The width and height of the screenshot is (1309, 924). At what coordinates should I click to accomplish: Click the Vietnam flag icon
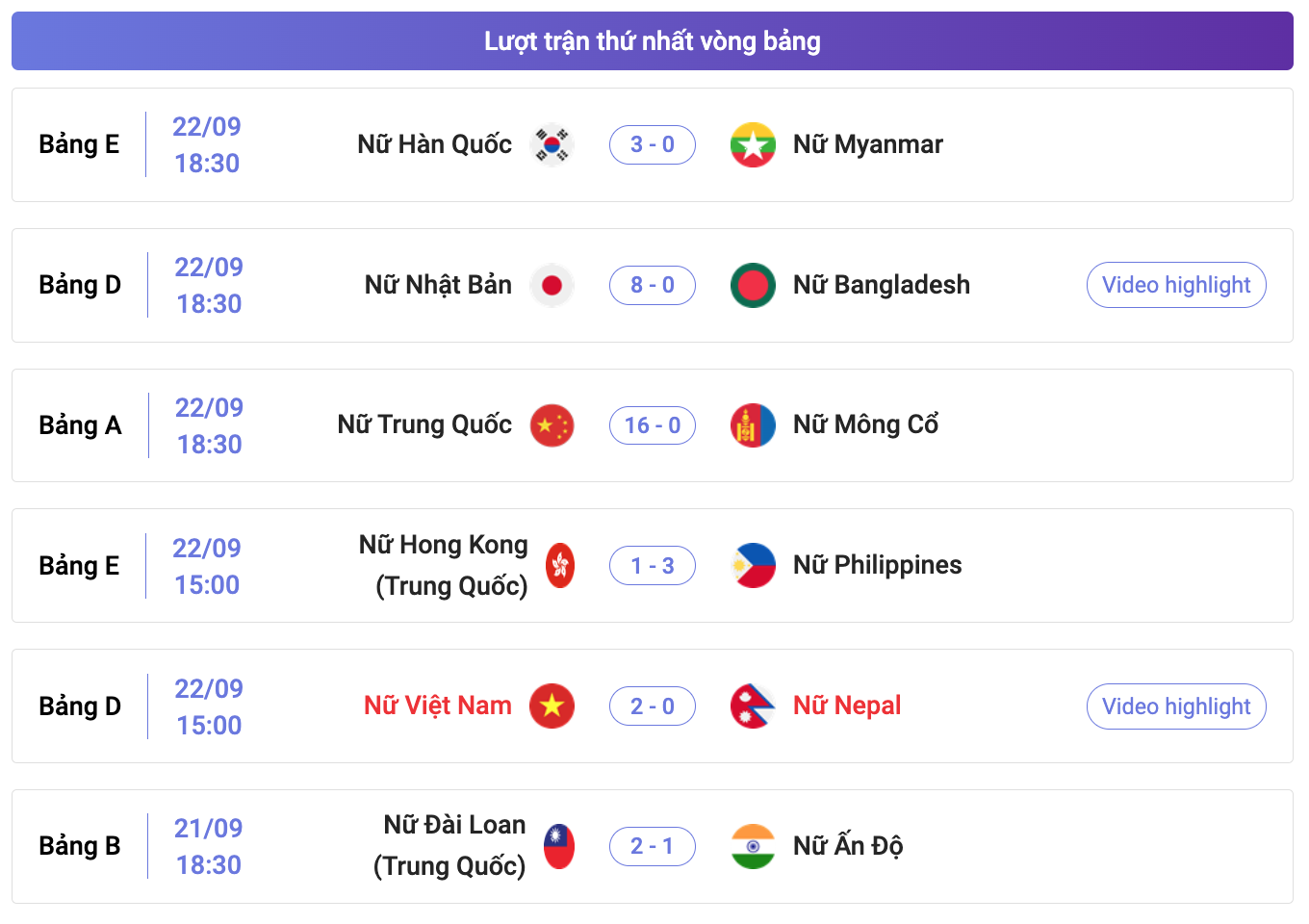point(552,706)
